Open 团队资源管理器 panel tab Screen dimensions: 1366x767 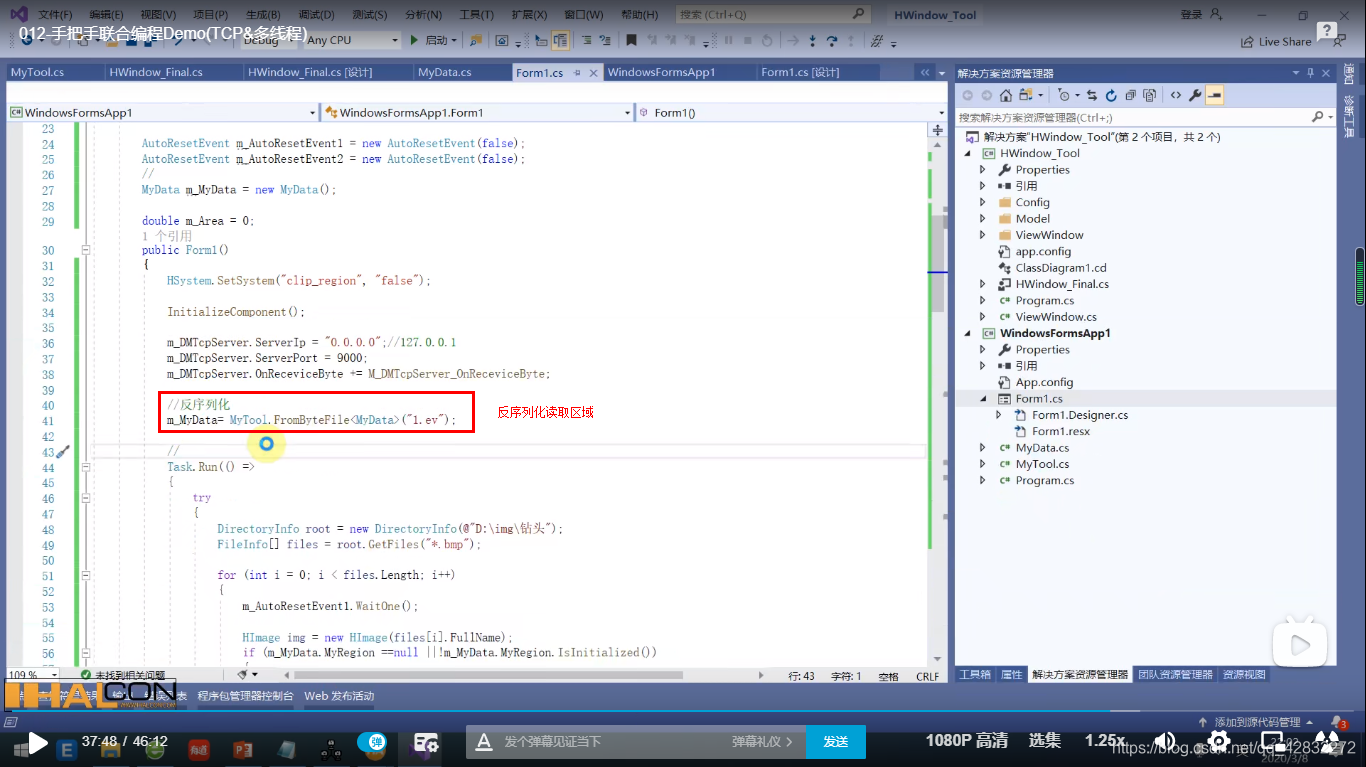[1175, 675]
